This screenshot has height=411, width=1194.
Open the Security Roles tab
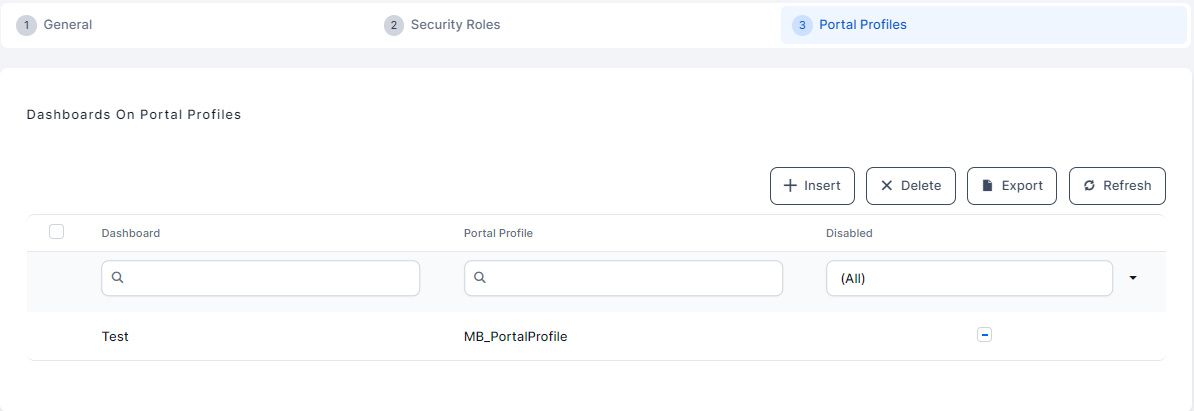coord(455,25)
